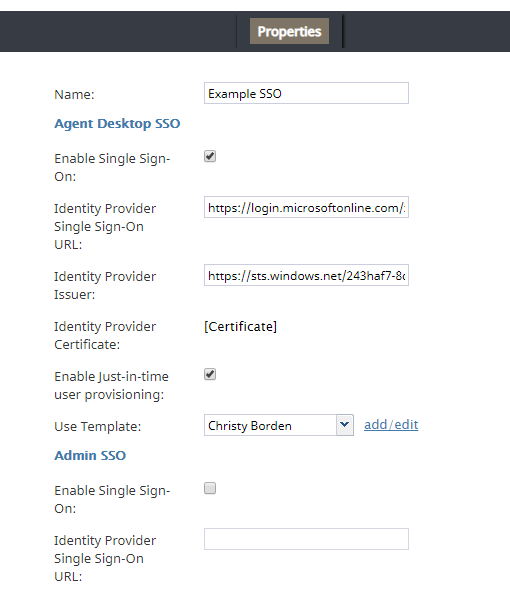Select the Admin SSO section heading
The image size is (510, 595).
pyautogui.click(x=90, y=455)
